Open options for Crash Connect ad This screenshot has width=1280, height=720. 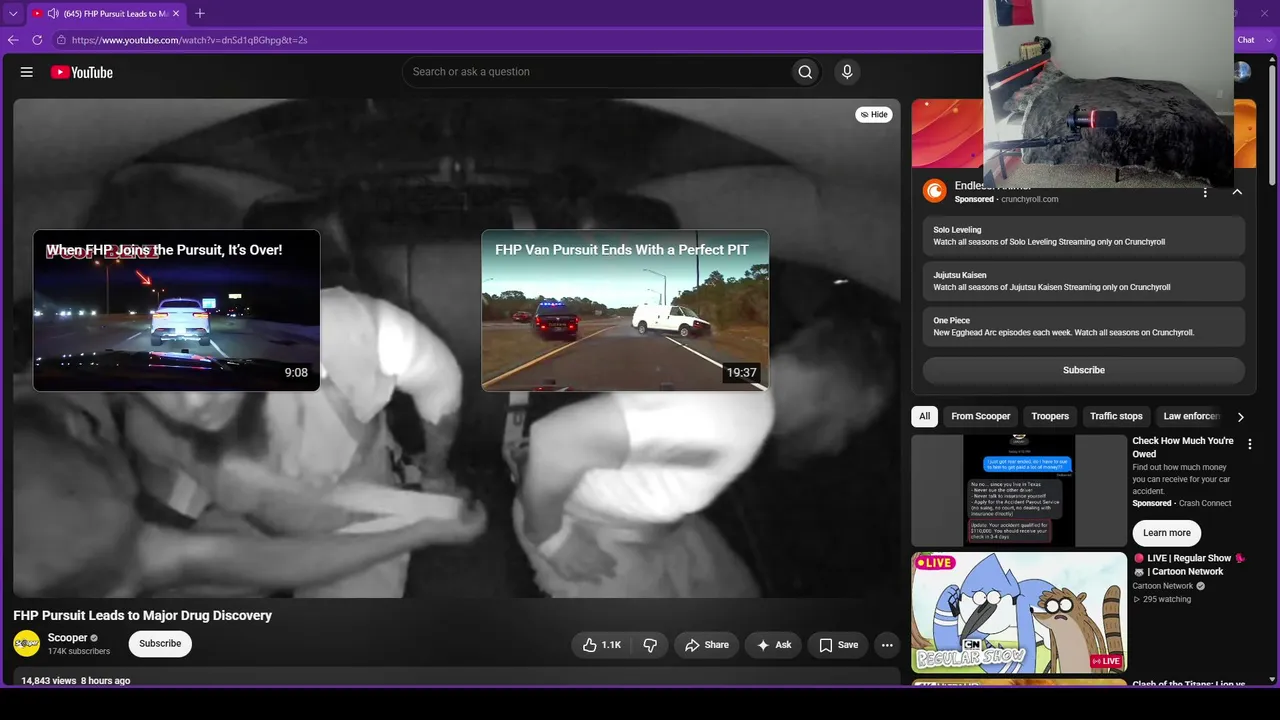point(1249,444)
